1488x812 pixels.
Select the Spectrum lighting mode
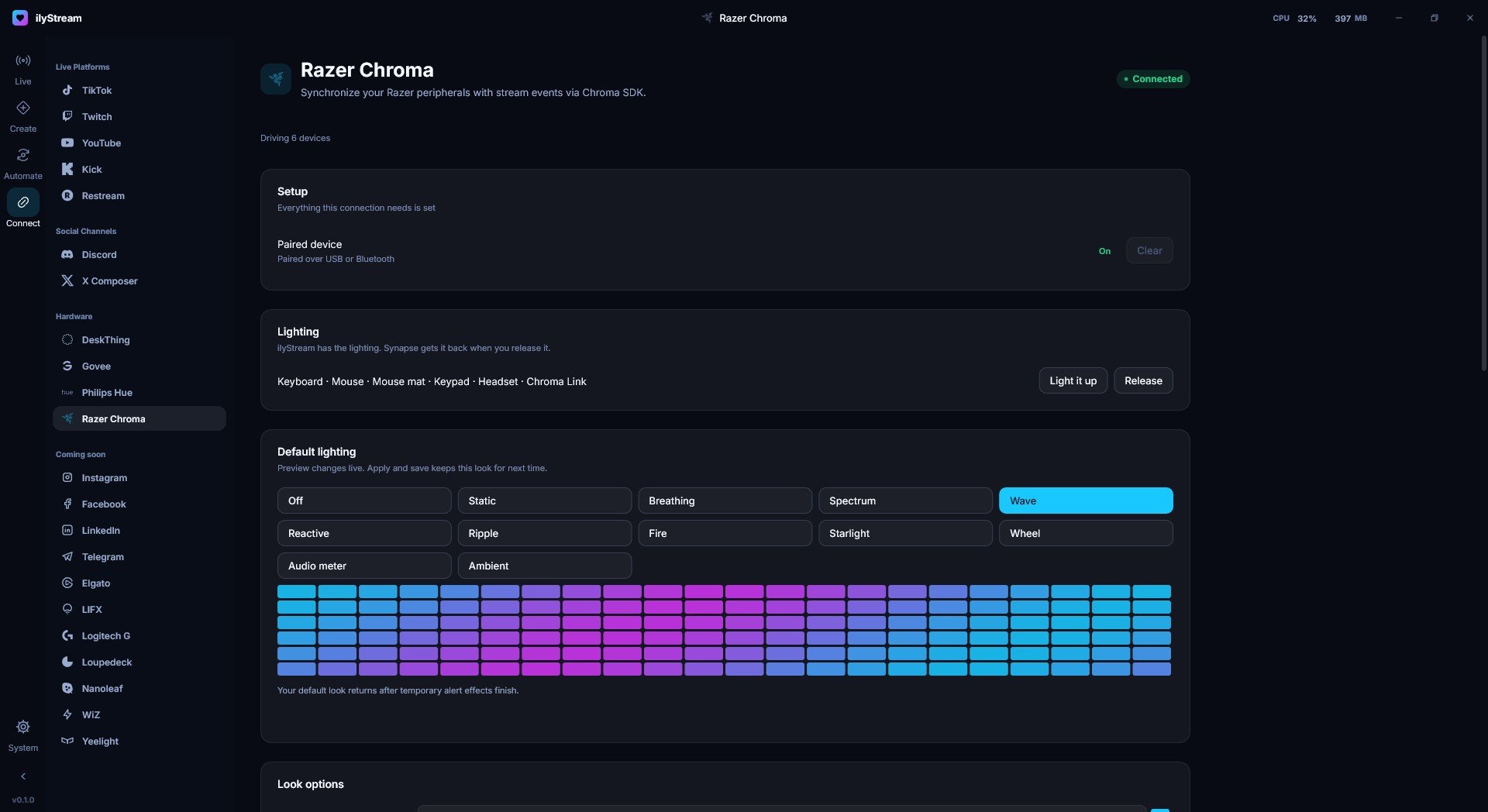pos(905,501)
